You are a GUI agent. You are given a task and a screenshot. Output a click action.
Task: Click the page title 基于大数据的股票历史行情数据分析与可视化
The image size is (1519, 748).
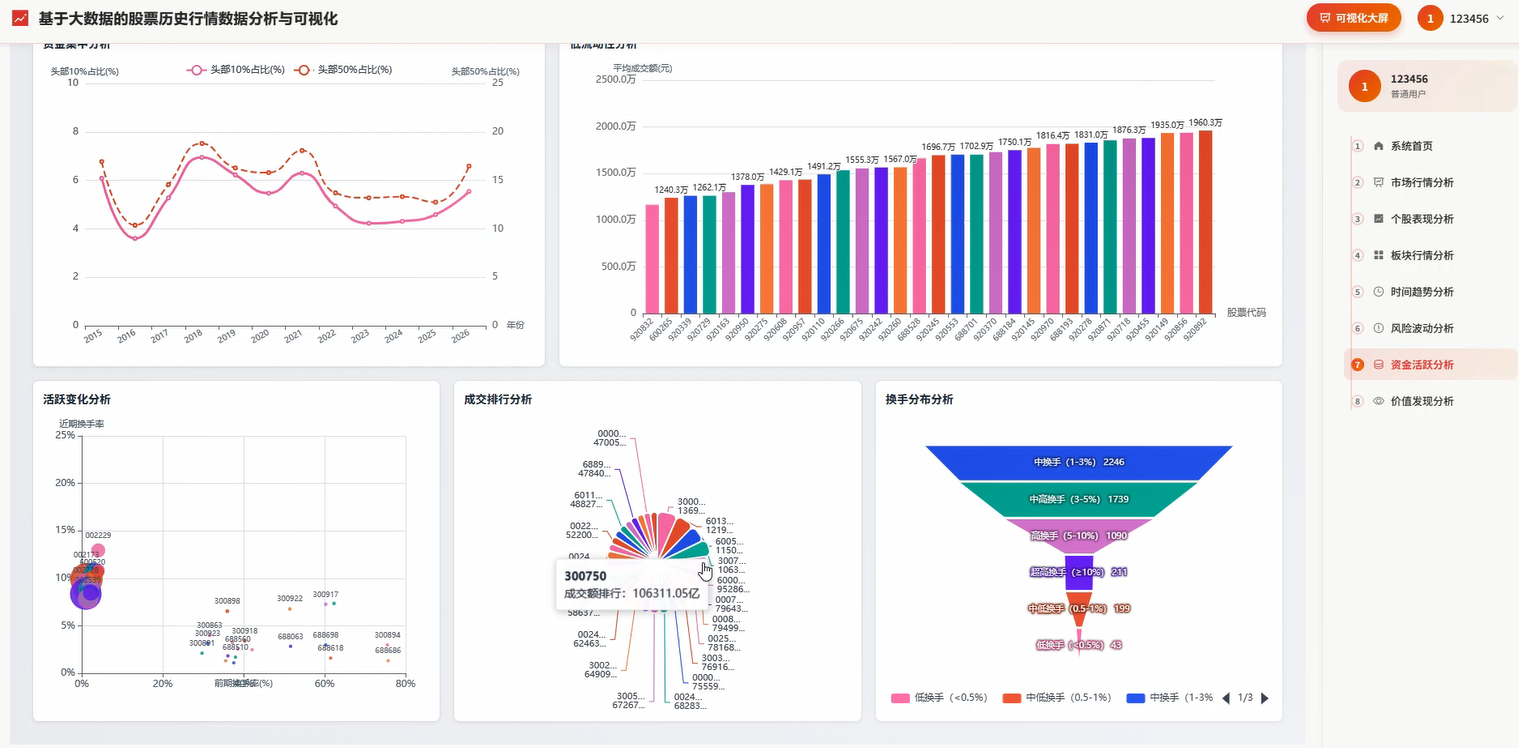(x=188, y=19)
